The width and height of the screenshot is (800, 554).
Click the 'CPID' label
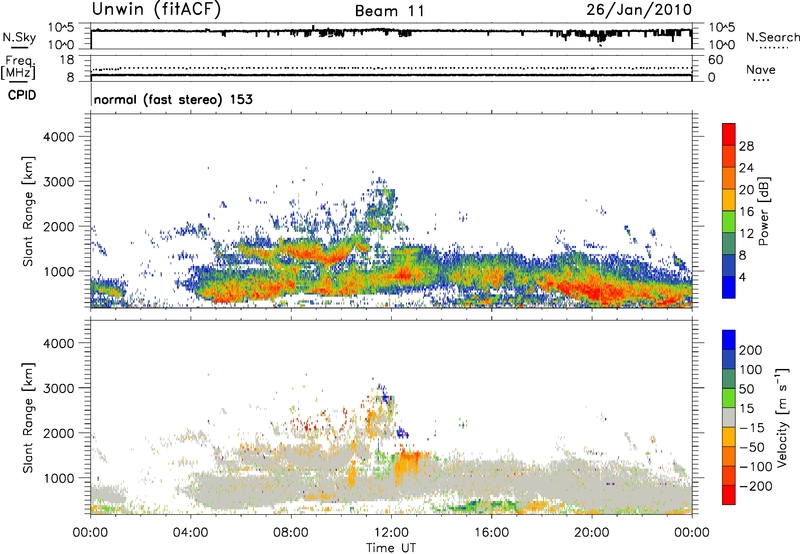point(22,95)
